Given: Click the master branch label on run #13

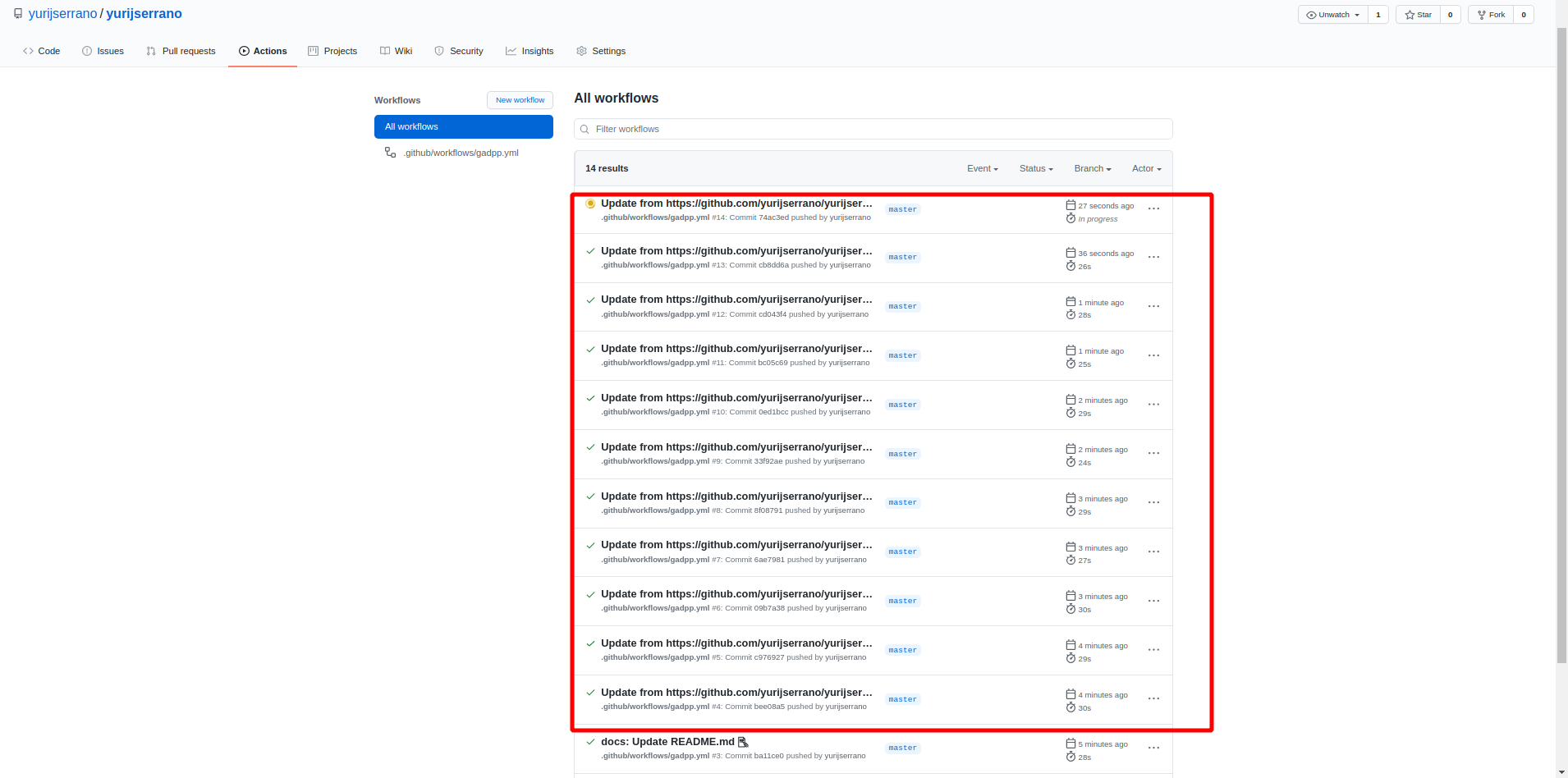Looking at the screenshot, I should [x=902, y=258].
